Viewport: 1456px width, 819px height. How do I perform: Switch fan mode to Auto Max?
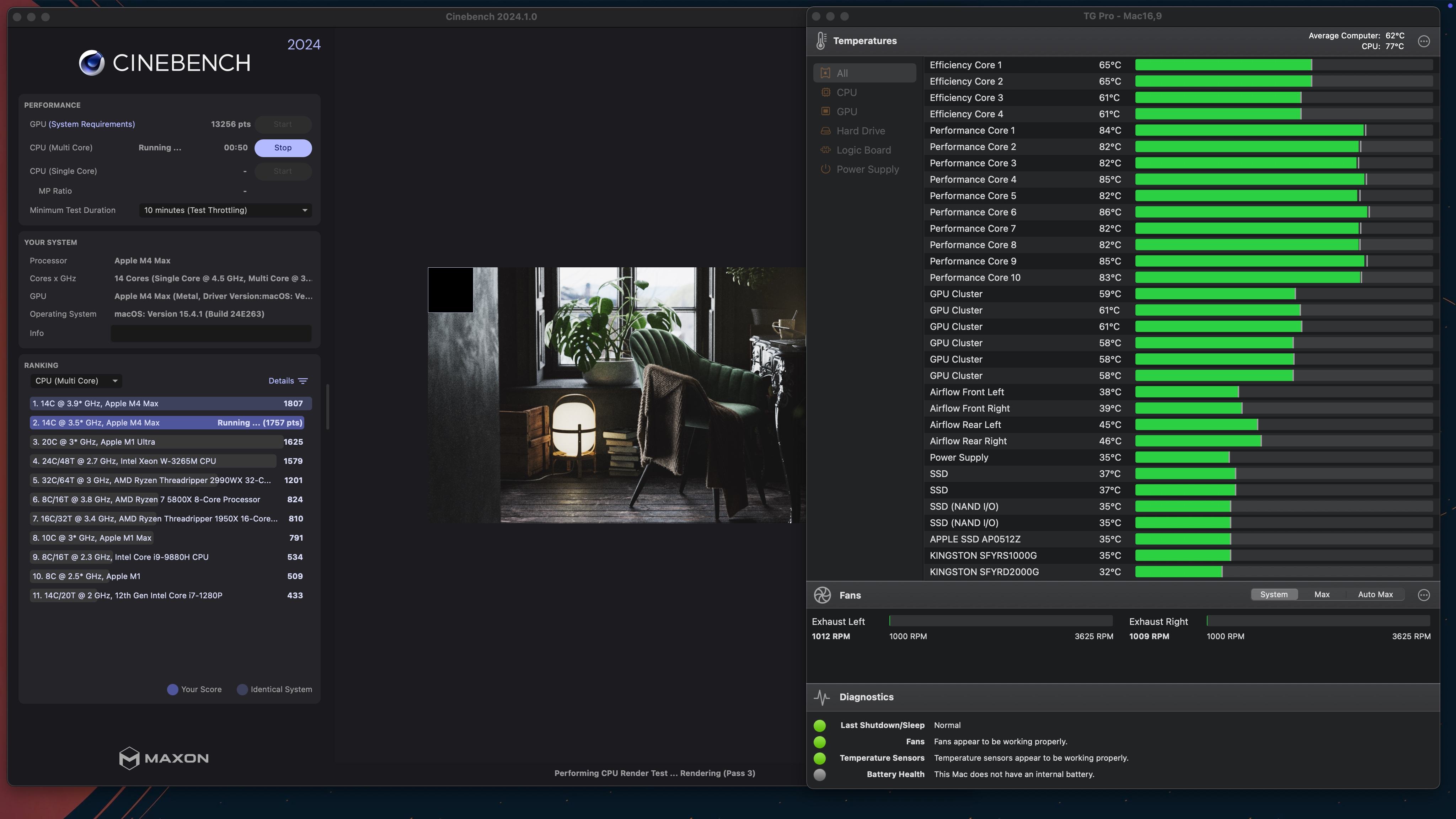click(x=1375, y=595)
